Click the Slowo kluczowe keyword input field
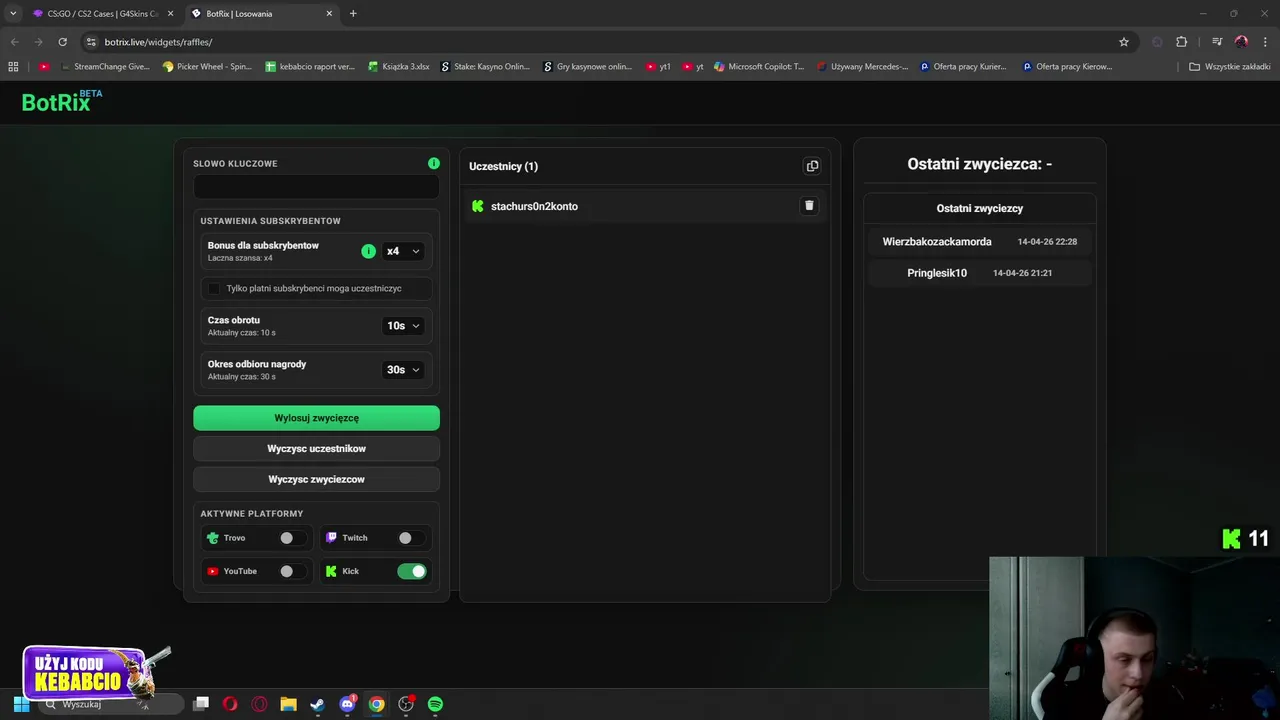 click(x=316, y=186)
